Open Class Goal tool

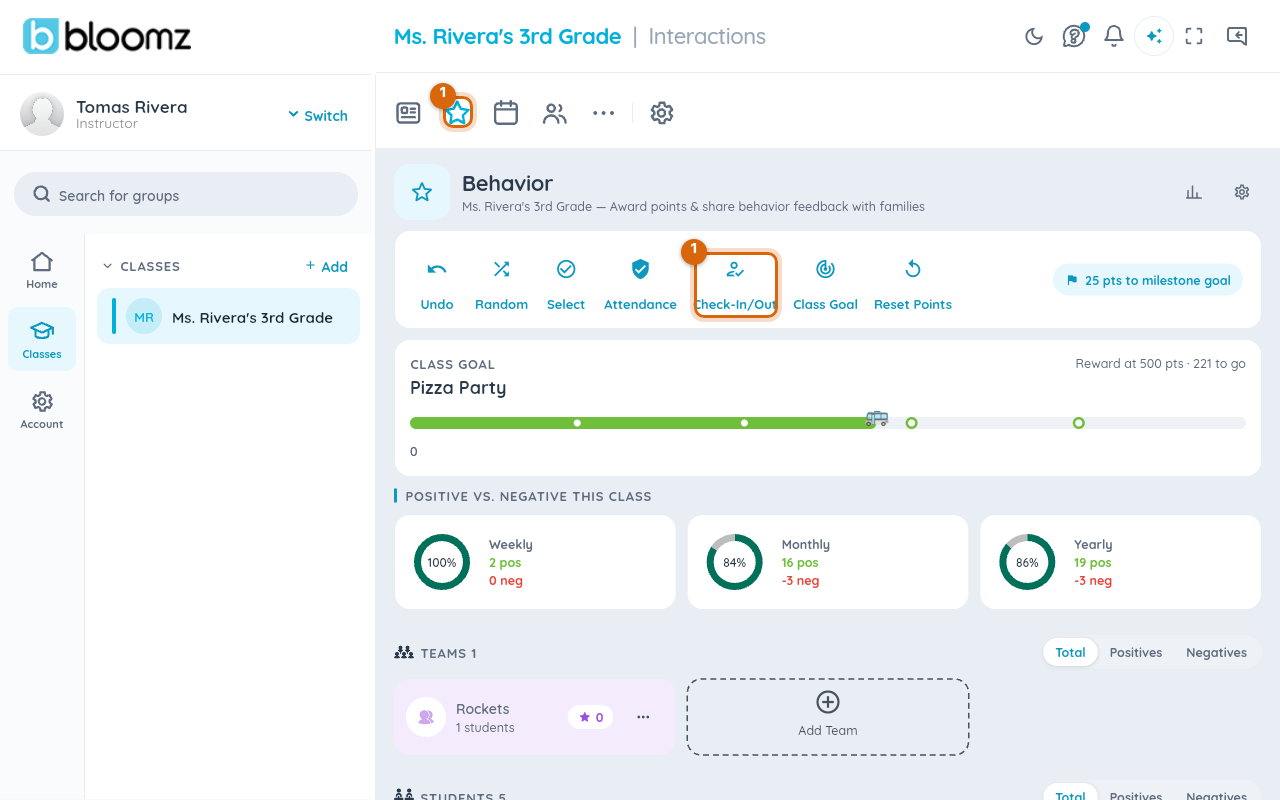[x=825, y=285]
